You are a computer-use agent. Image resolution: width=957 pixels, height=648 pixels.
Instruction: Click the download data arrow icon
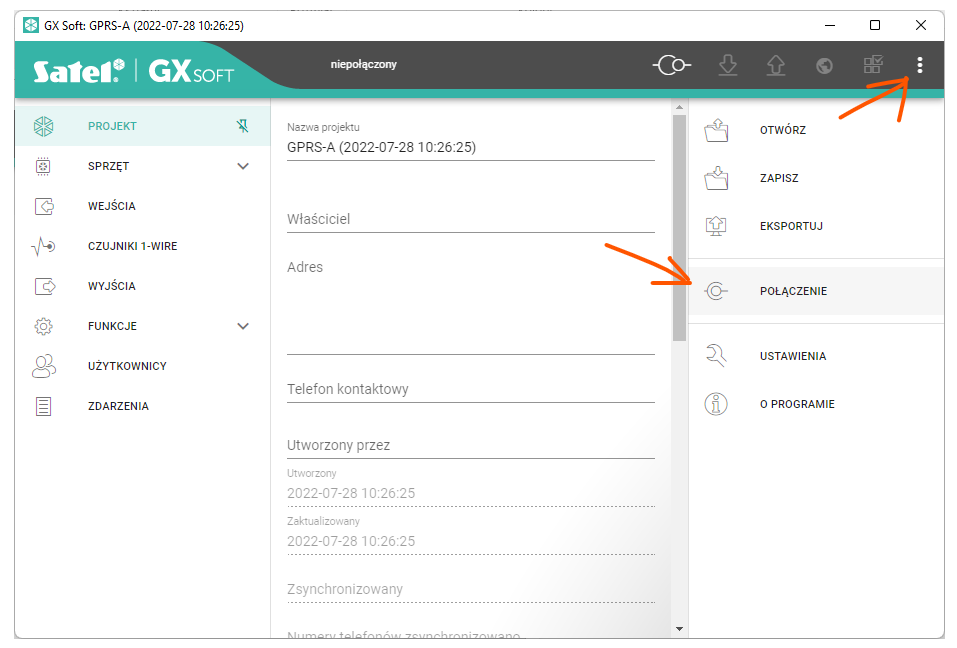(728, 66)
